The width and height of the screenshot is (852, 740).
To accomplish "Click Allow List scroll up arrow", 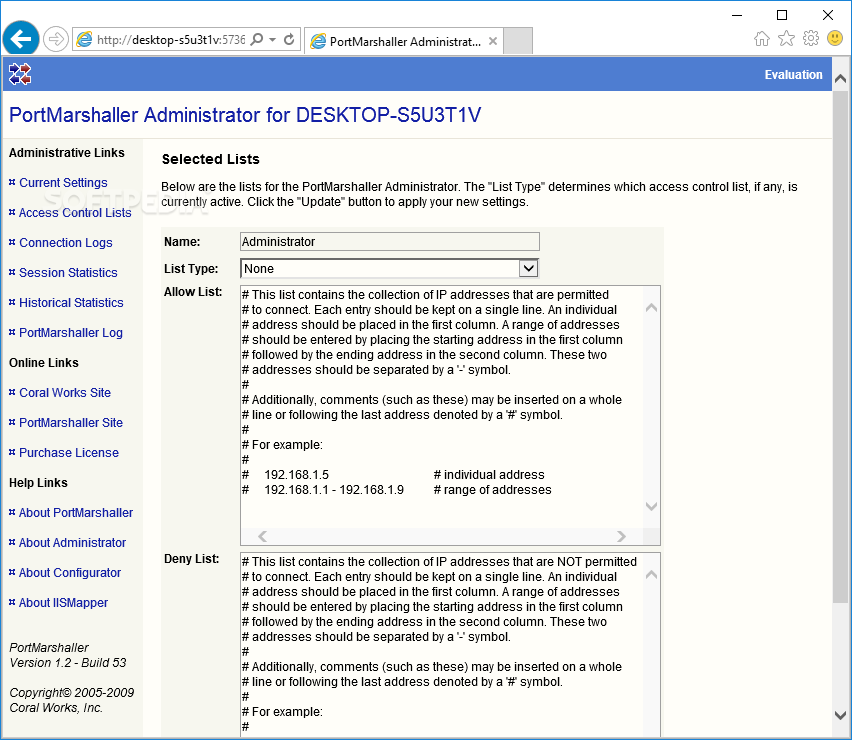I will pos(651,308).
